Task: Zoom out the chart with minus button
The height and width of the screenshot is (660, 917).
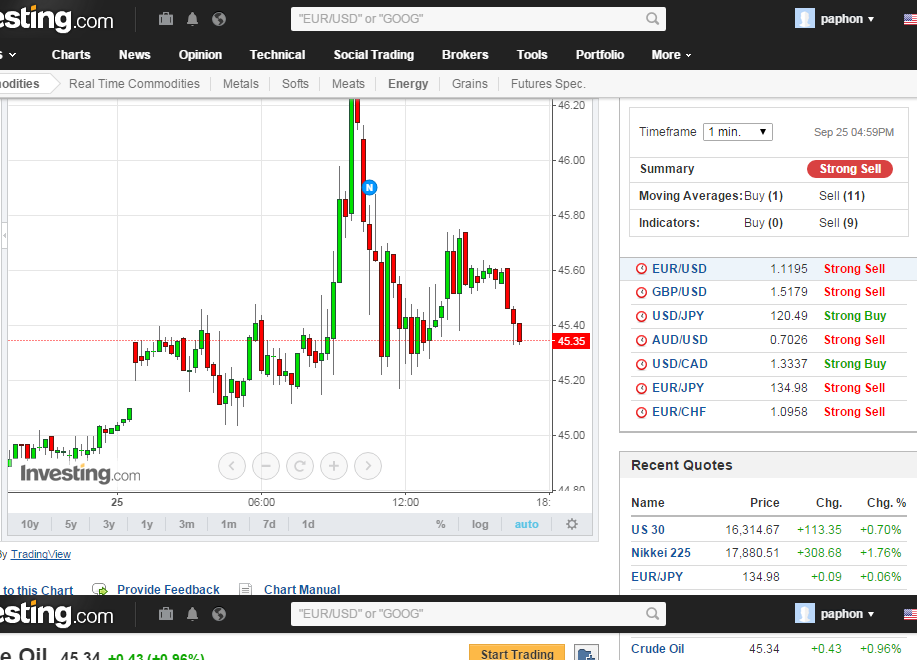Action: 266,466
